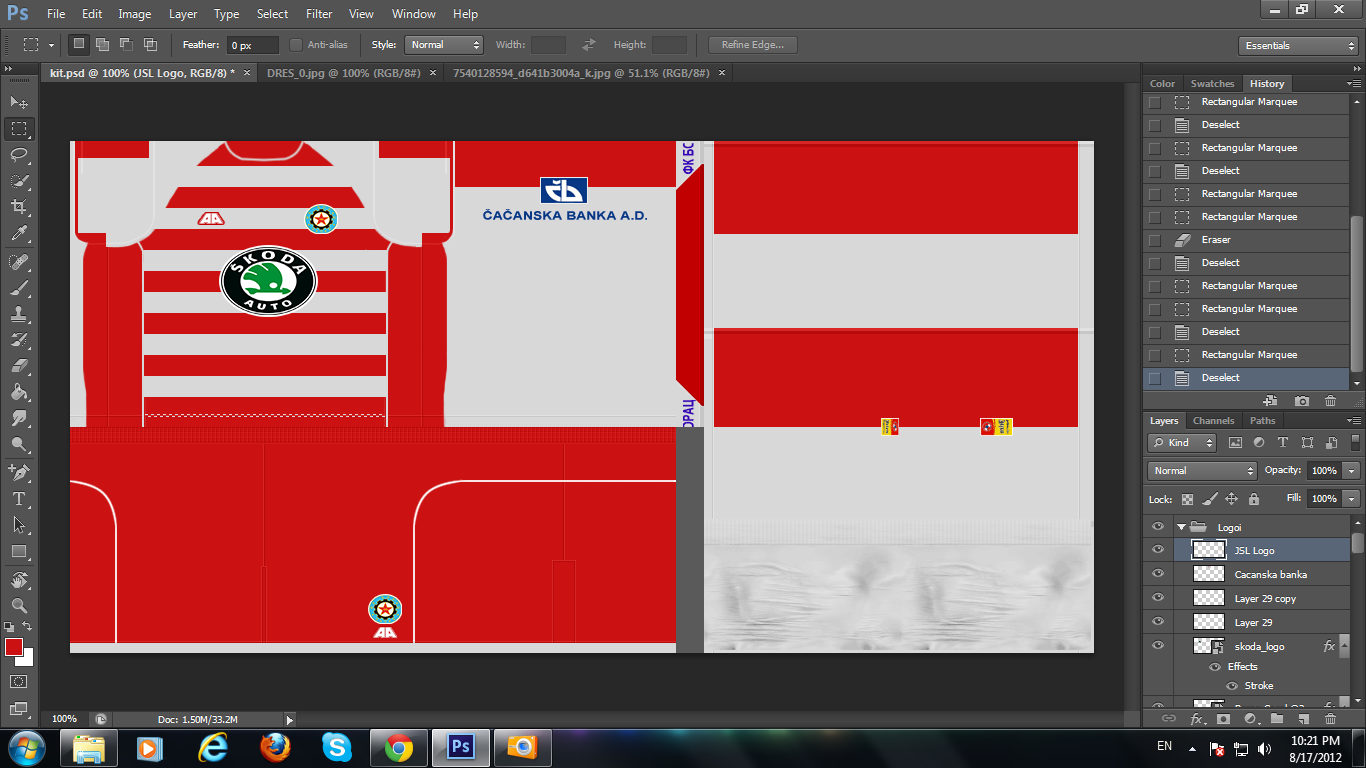1366x768 pixels.
Task: Create a new group folder icon
Action: tap(1277, 719)
